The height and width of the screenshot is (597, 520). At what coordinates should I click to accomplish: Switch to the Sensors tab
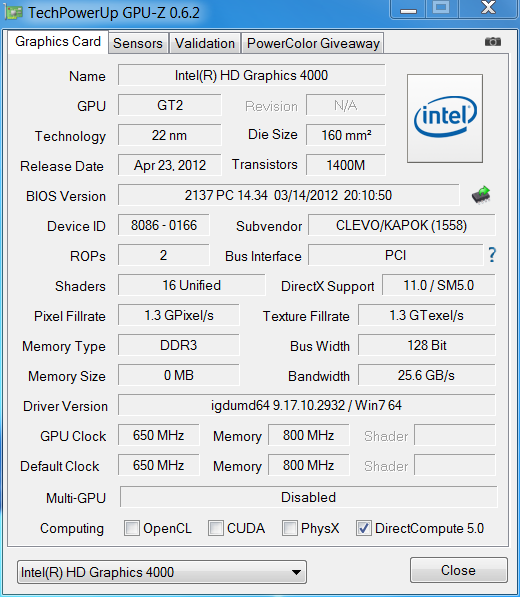[x=138, y=43]
